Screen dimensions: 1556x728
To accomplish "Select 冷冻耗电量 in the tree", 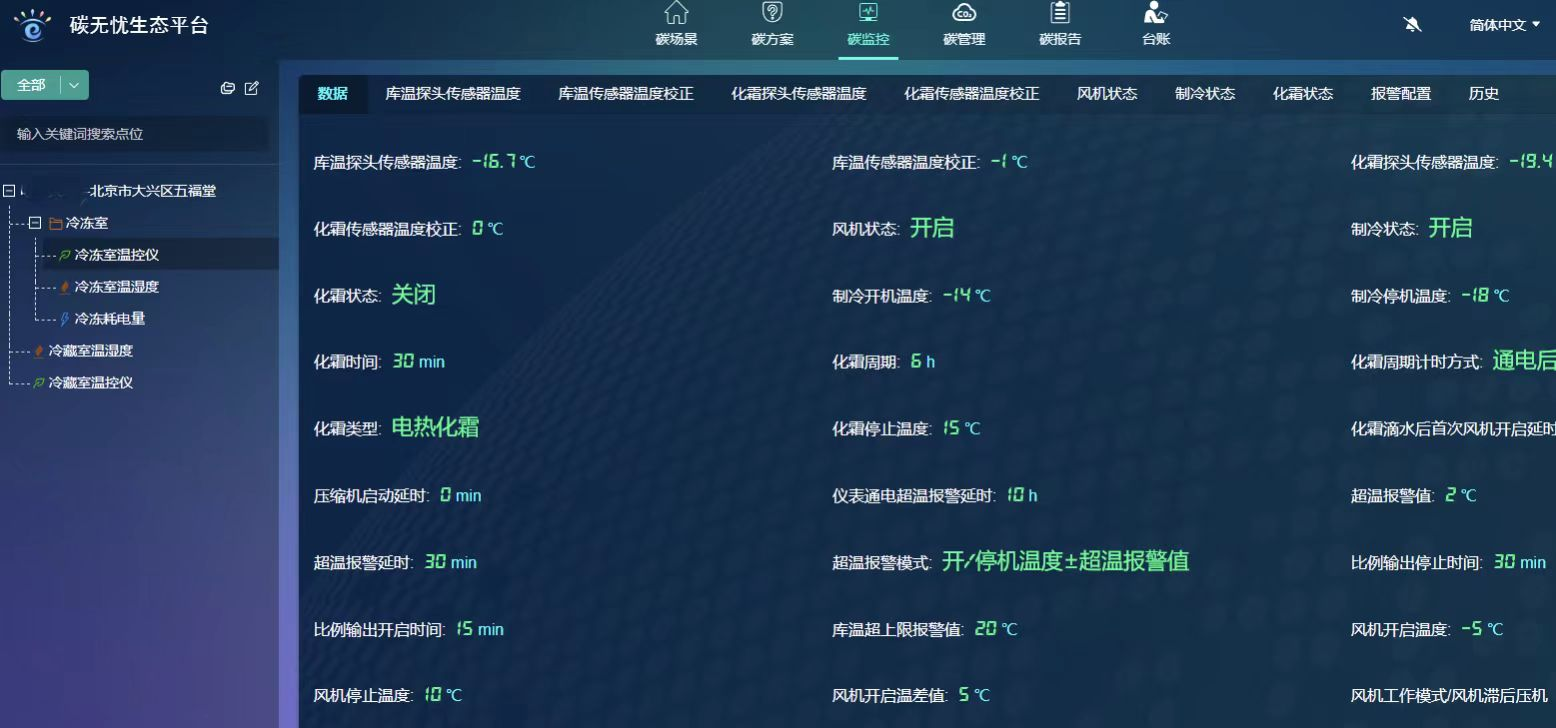I will (110, 319).
